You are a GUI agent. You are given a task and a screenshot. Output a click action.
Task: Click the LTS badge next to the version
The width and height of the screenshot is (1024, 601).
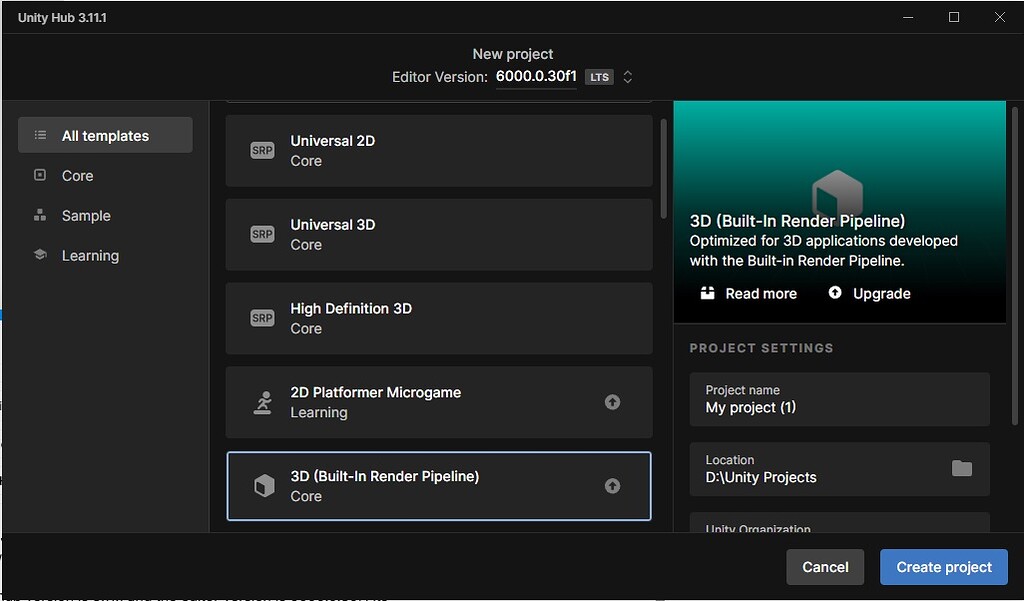click(599, 76)
